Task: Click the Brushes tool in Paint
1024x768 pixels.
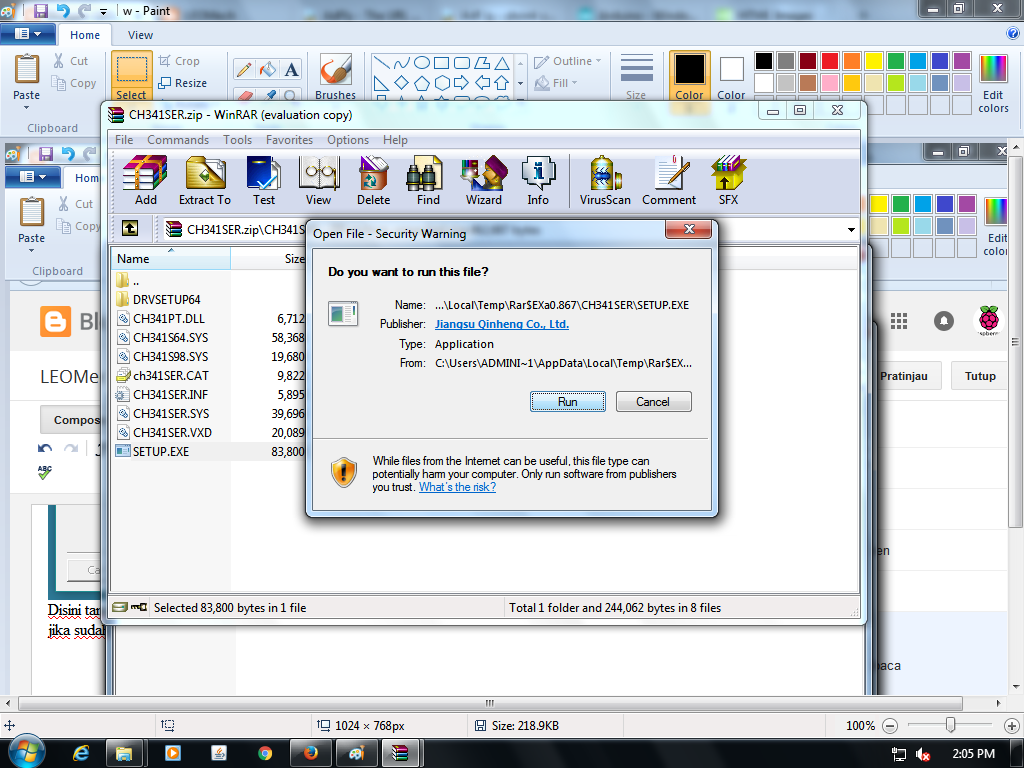Action: pyautogui.click(x=336, y=76)
